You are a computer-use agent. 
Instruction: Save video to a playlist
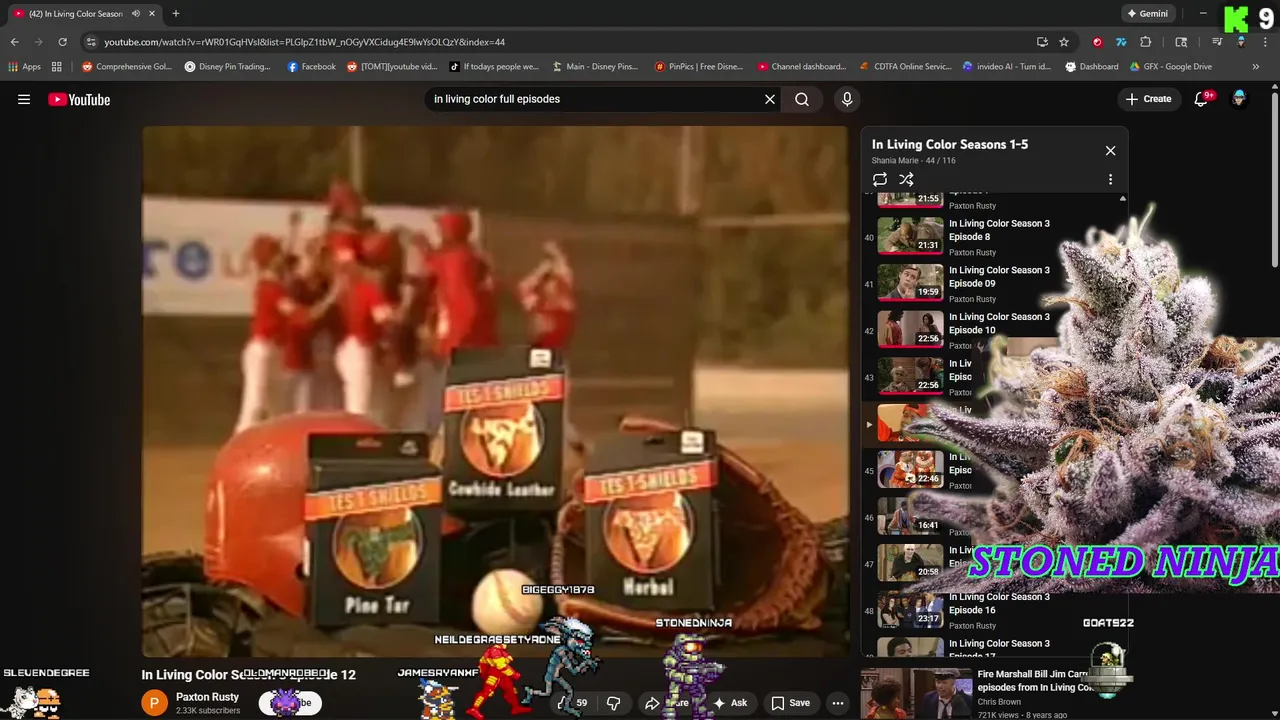(x=790, y=703)
